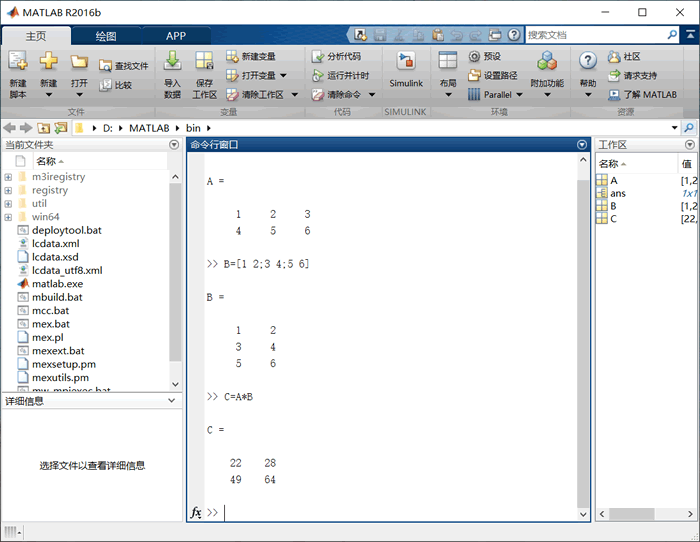Click the Compare (比较) icon

point(105,85)
